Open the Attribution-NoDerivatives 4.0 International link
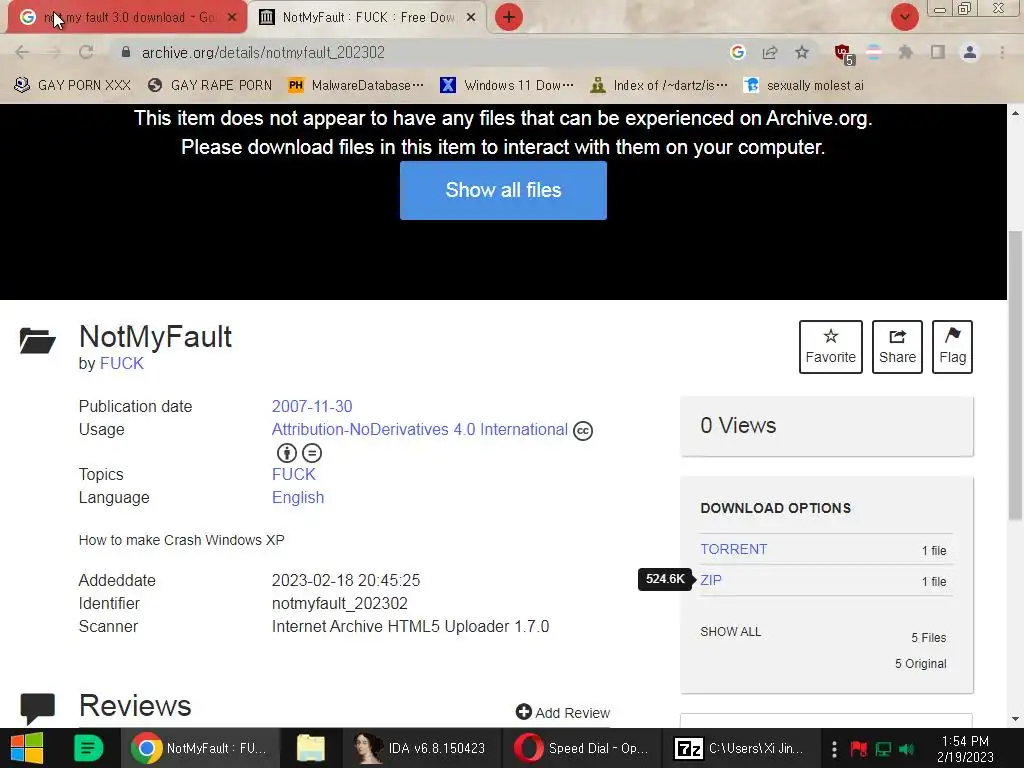 pyautogui.click(x=419, y=430)
